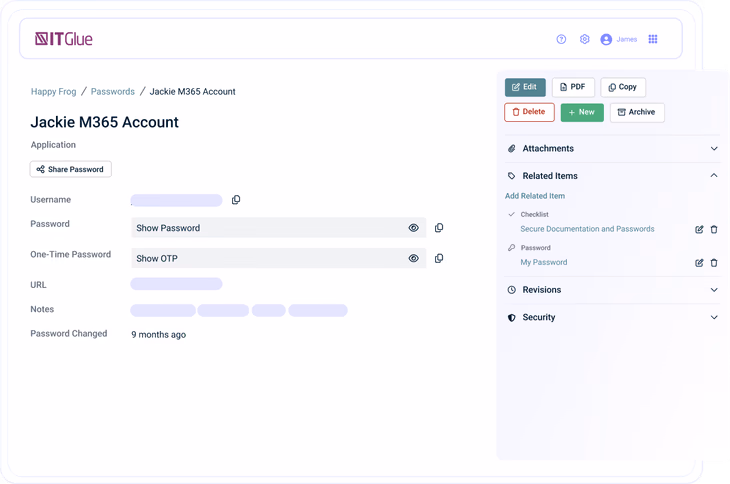Click the Show Password field

click(x=278, y=228)
